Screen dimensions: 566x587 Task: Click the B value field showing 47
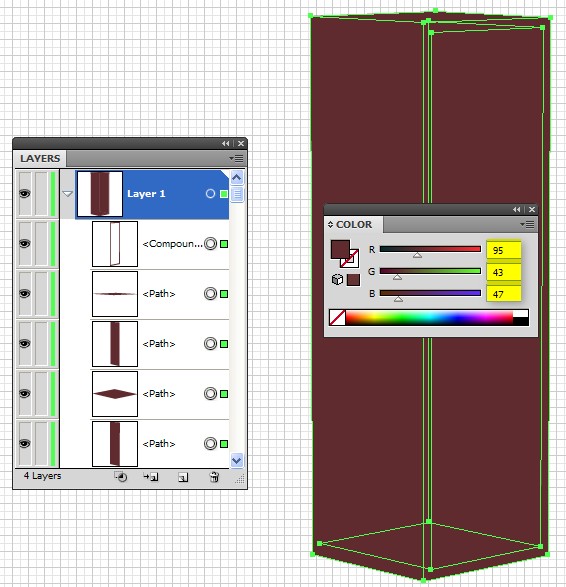pos(503,294)
